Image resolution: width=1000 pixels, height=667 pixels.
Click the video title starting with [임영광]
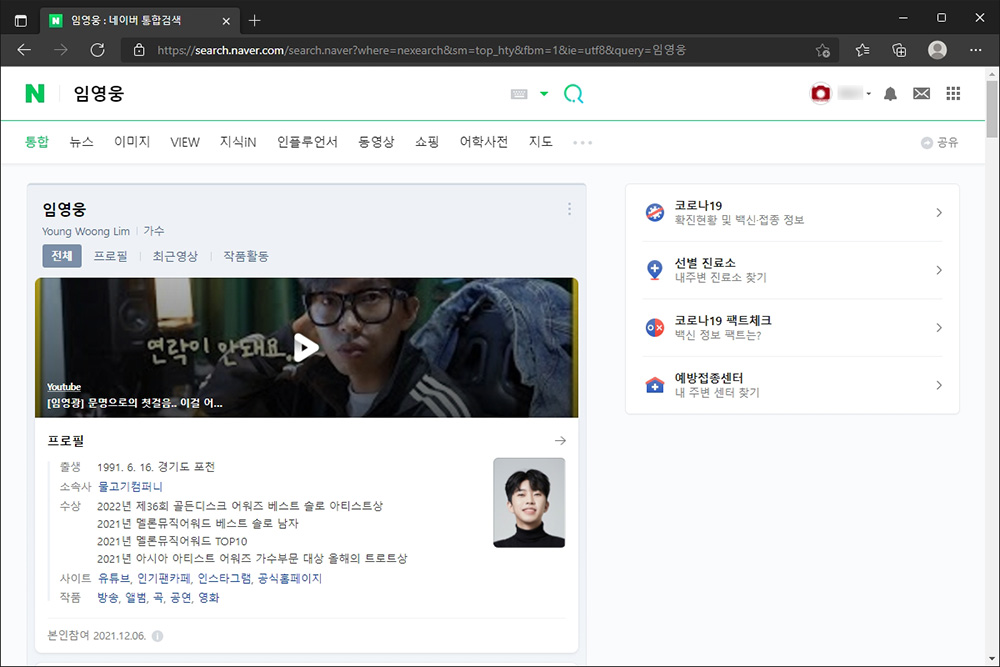point(135,403)
